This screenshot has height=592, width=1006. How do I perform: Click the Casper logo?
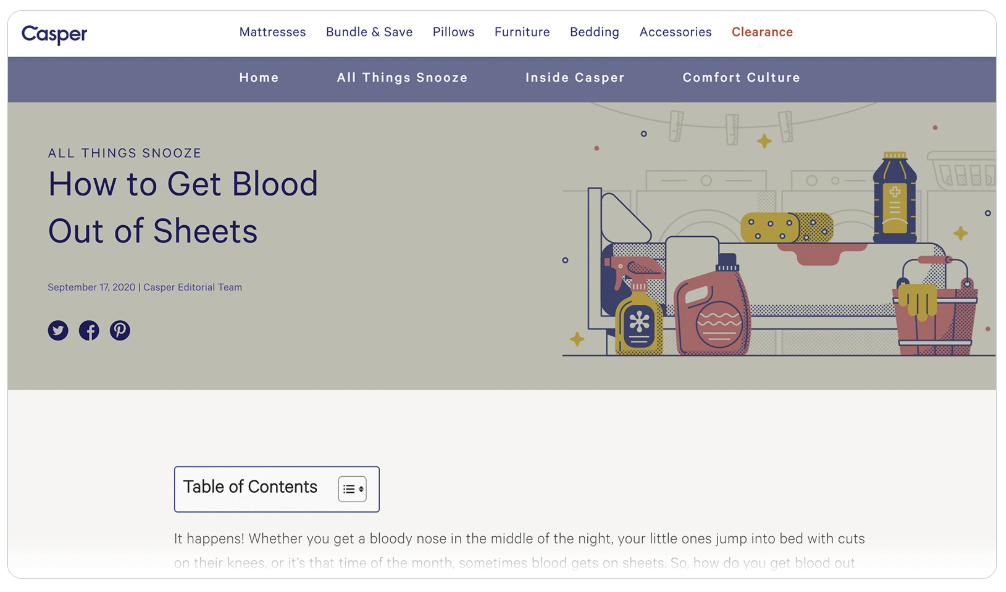click(55, 33)
